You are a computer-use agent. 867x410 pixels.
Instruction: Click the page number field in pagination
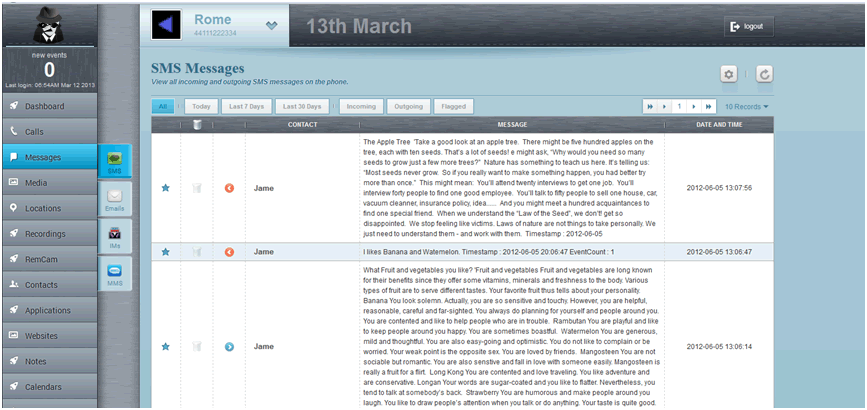tap(679, 106)
